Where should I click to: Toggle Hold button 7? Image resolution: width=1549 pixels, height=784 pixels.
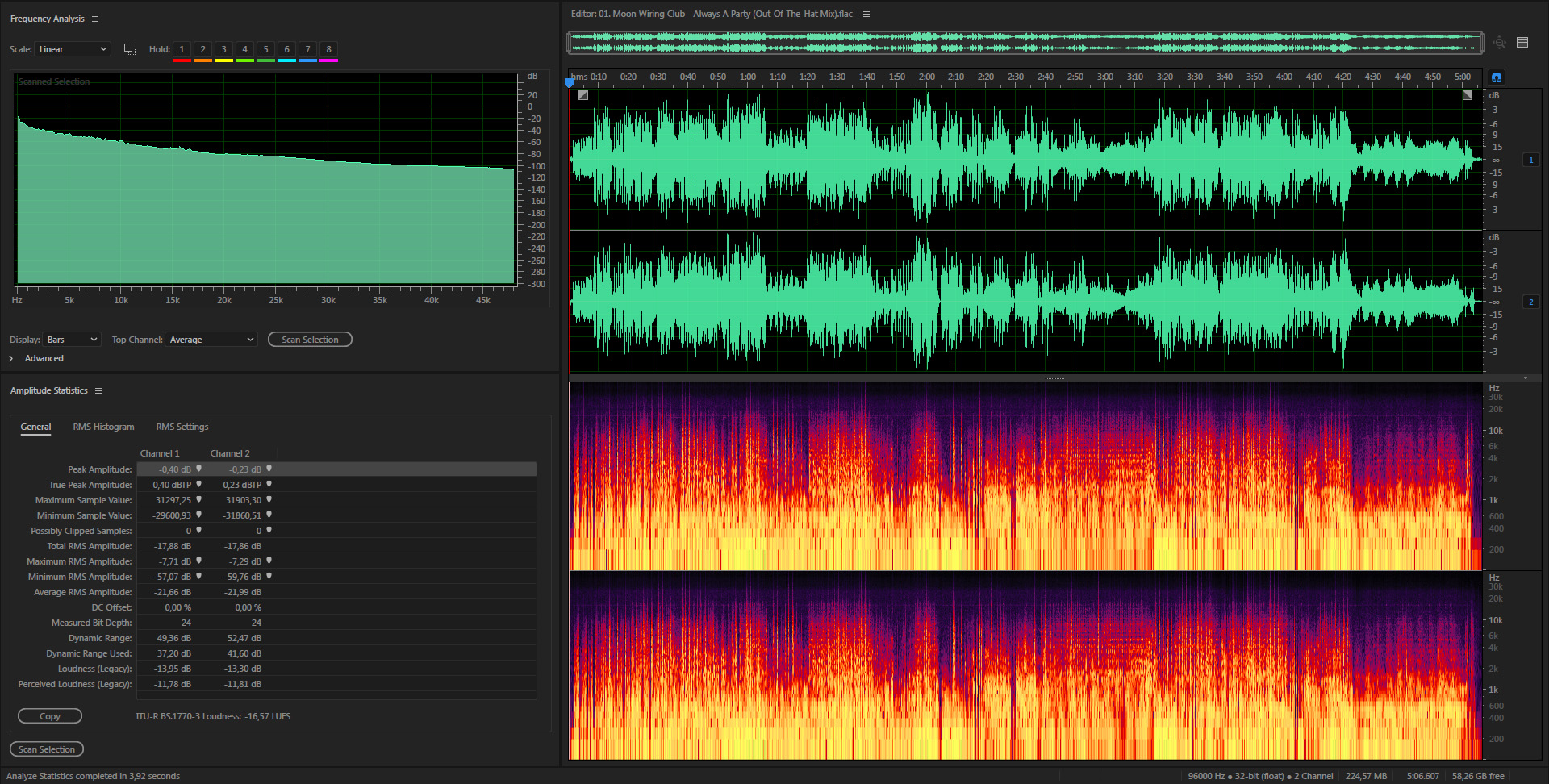coord(307,49)
